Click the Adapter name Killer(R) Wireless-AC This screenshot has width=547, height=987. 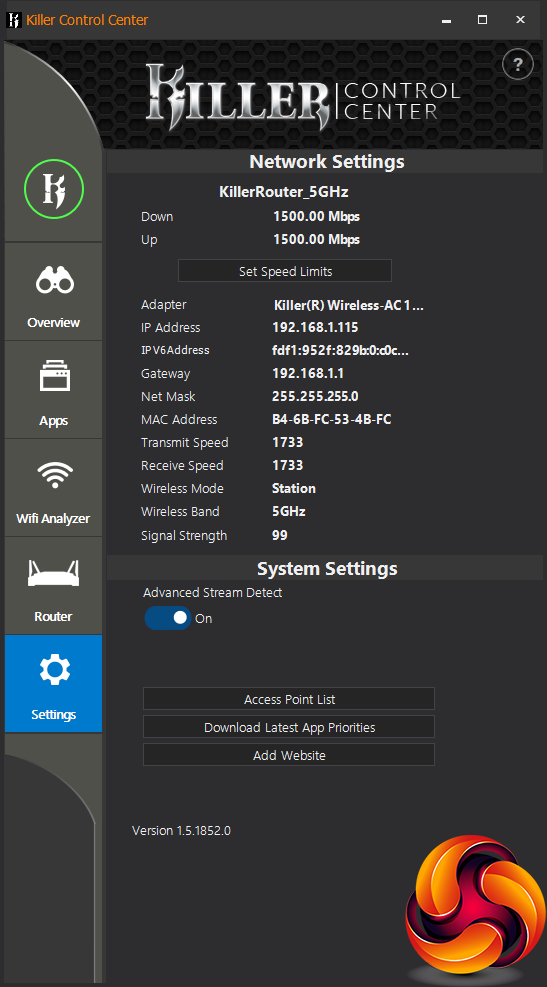[348, 305]
